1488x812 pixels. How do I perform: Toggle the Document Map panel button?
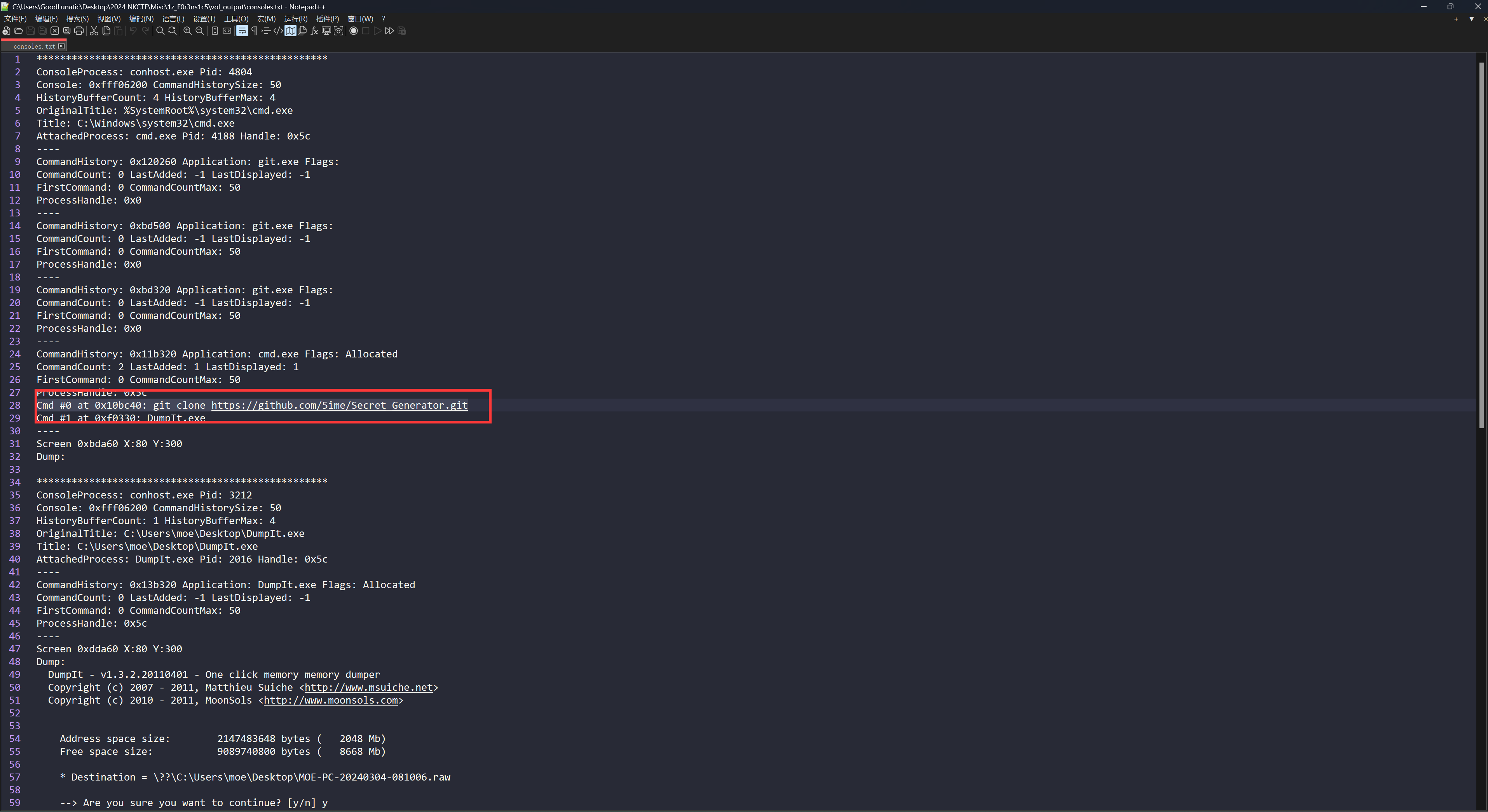pyautogui.click(x=290, y=31)
